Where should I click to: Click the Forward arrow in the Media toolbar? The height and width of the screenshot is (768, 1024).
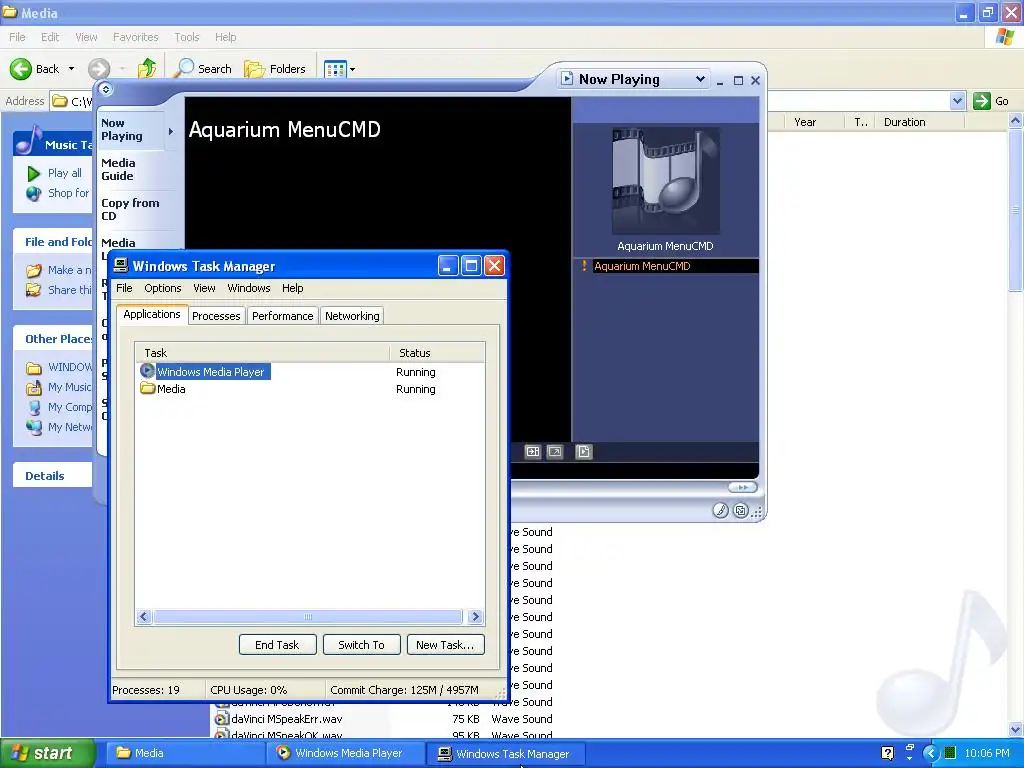click(99, 69)
